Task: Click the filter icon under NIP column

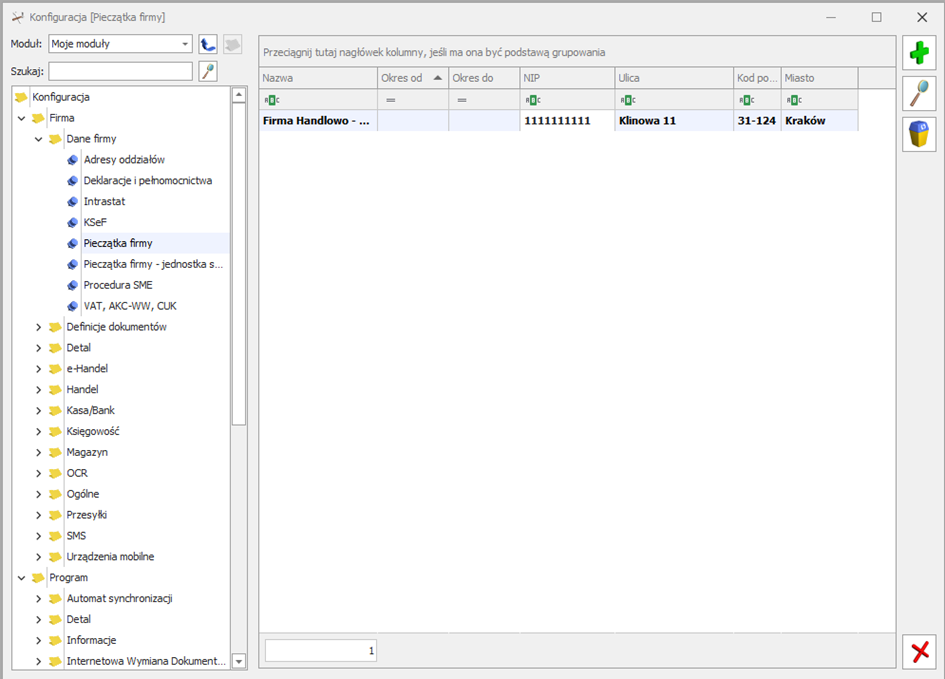Action: tap(532, 100)
